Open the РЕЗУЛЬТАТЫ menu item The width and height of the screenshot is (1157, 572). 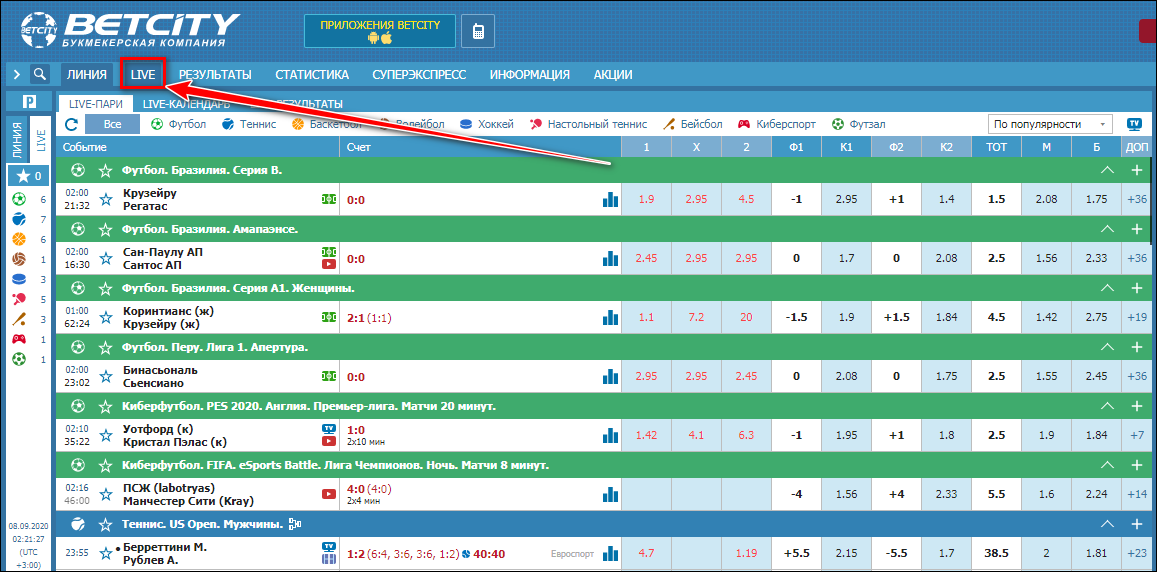(215, 75)
